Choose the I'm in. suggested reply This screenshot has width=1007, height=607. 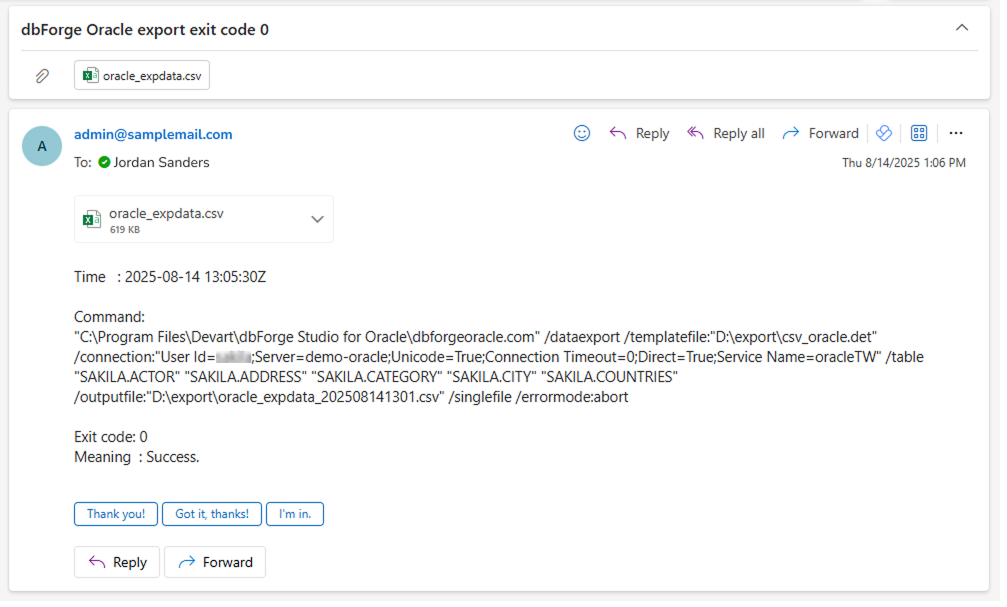(294, 513)
